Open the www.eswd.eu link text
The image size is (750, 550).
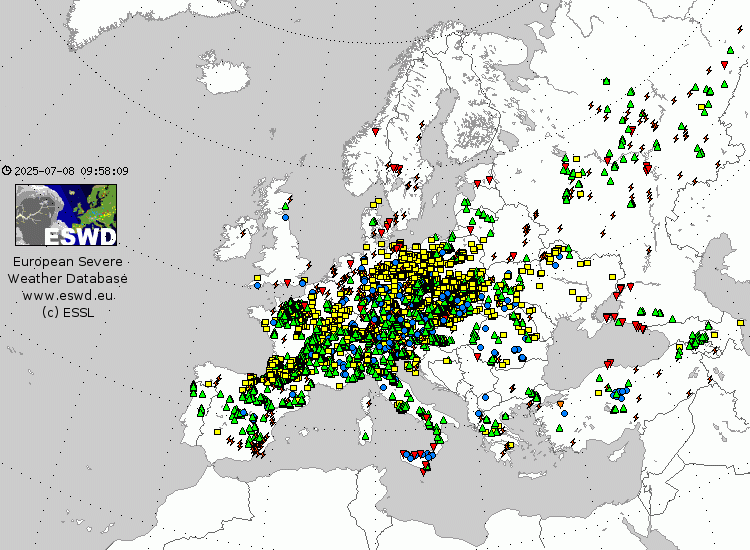point(68,296)
